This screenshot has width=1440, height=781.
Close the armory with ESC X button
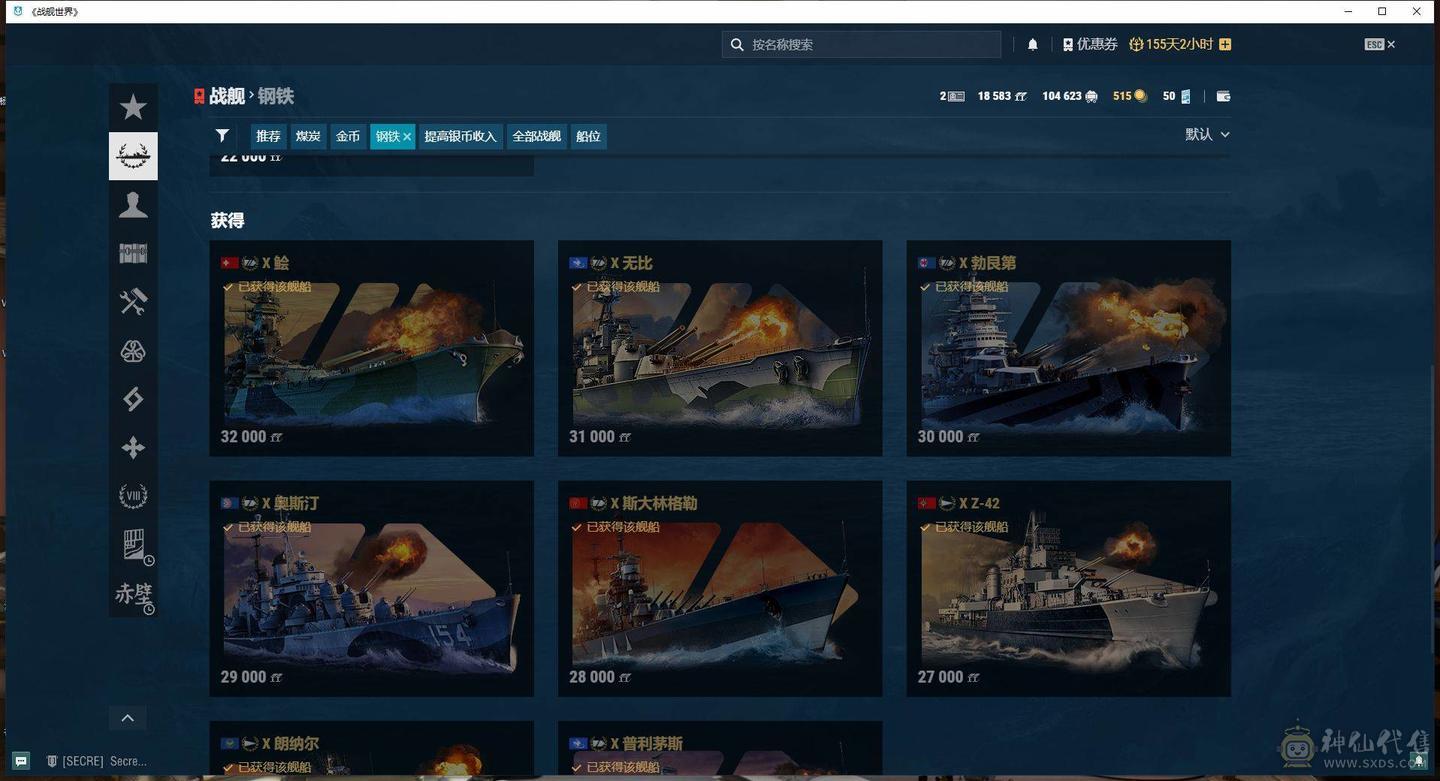point(1380,44)
